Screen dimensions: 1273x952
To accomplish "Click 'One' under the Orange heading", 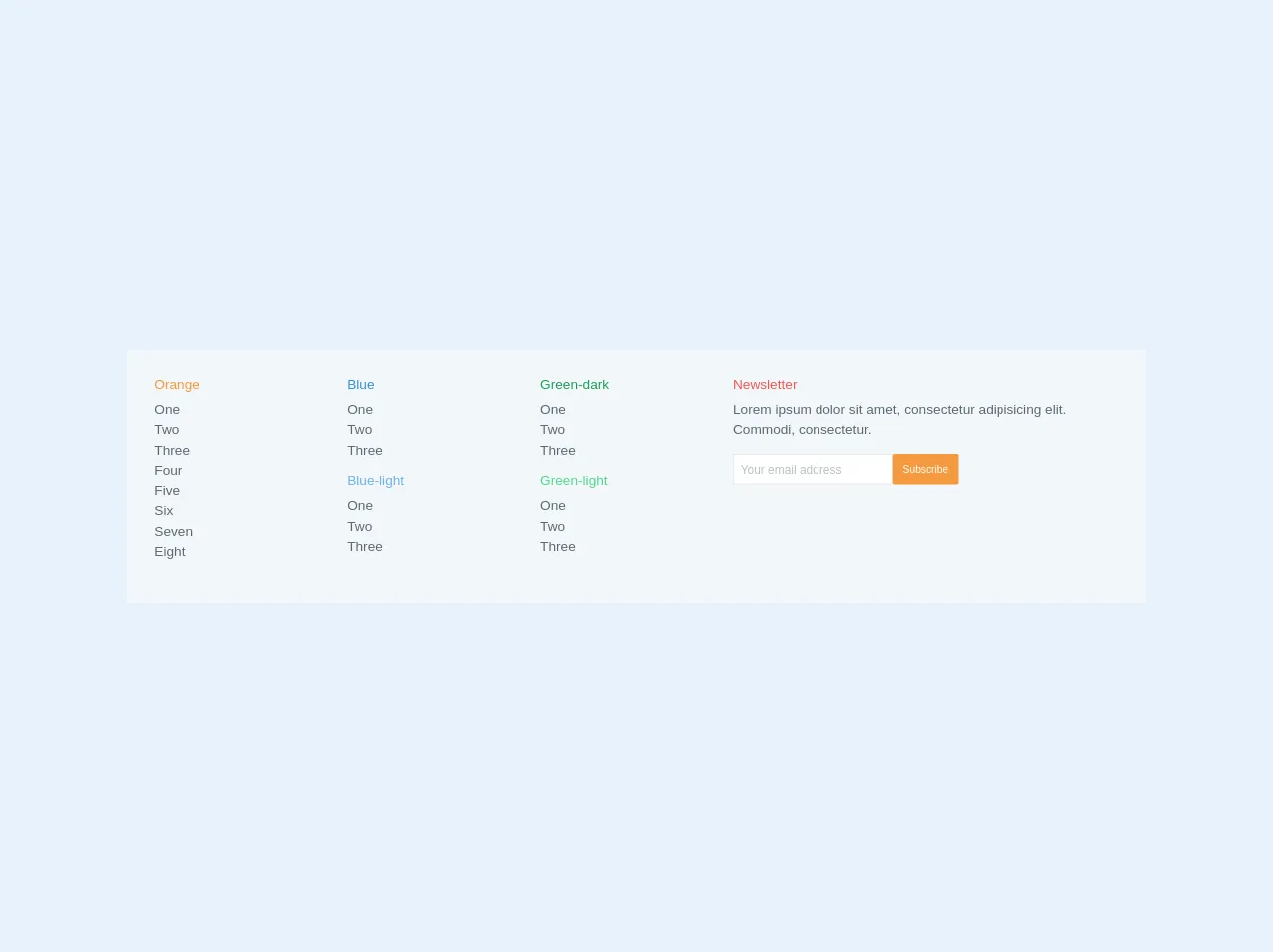I will [x=167, y=410].
